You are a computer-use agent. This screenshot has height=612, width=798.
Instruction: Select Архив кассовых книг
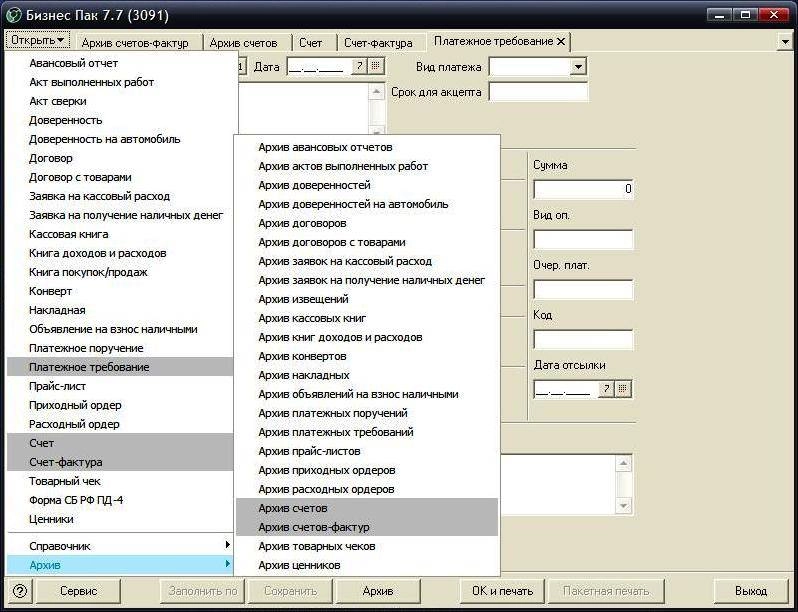coord(367,318)
